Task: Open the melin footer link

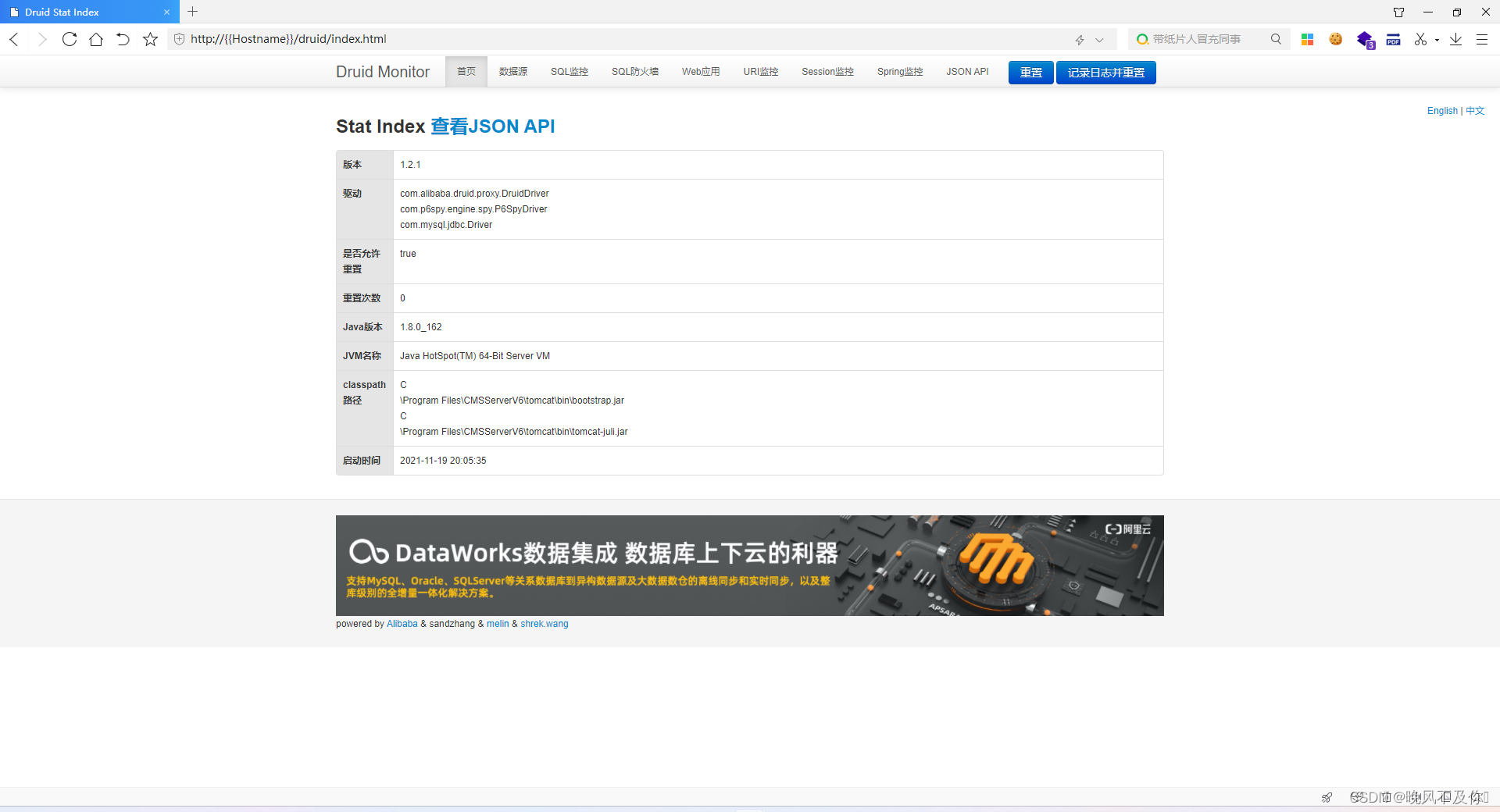Action: 498,624
